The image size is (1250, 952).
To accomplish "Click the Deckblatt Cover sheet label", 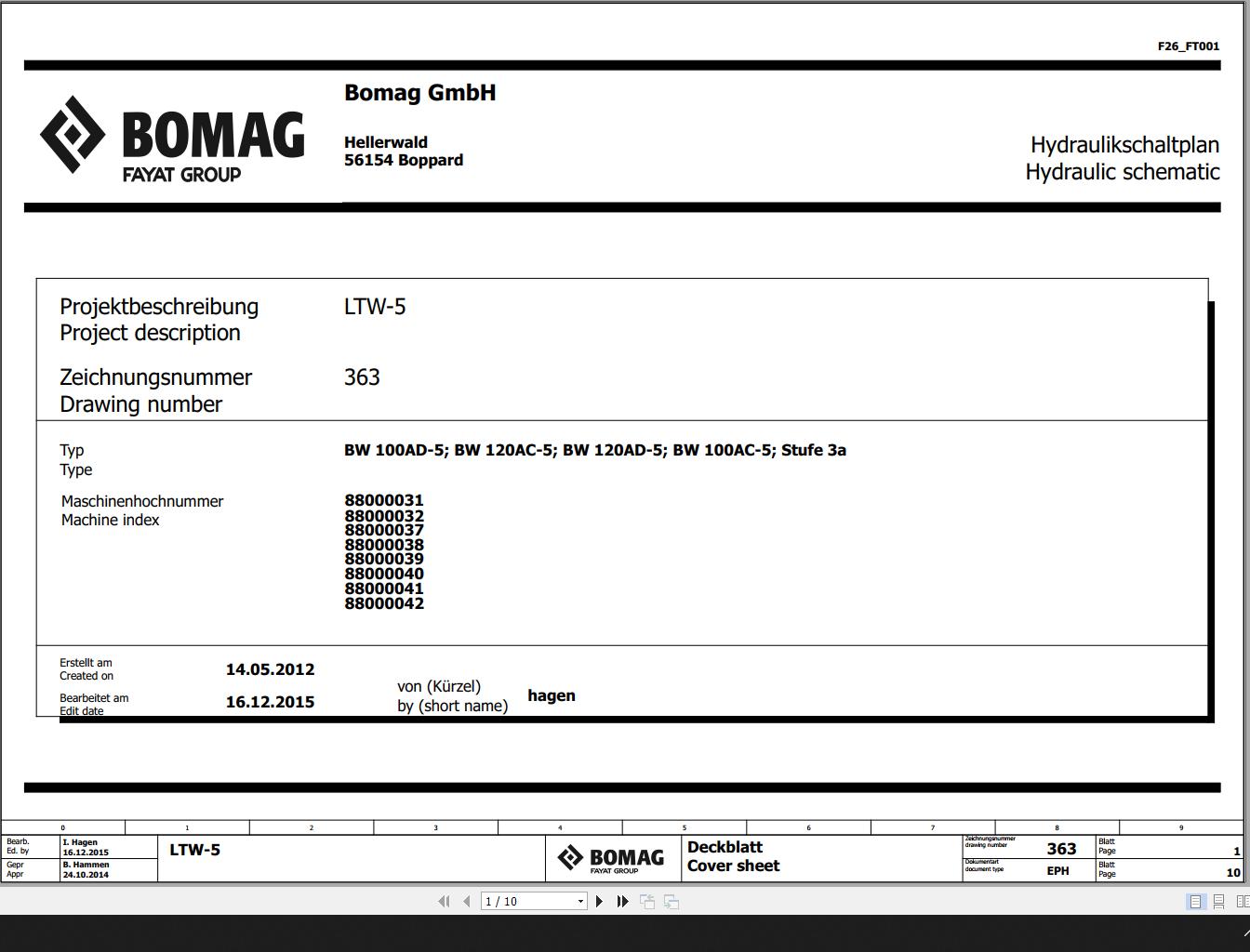I will [x=734, y=856].
